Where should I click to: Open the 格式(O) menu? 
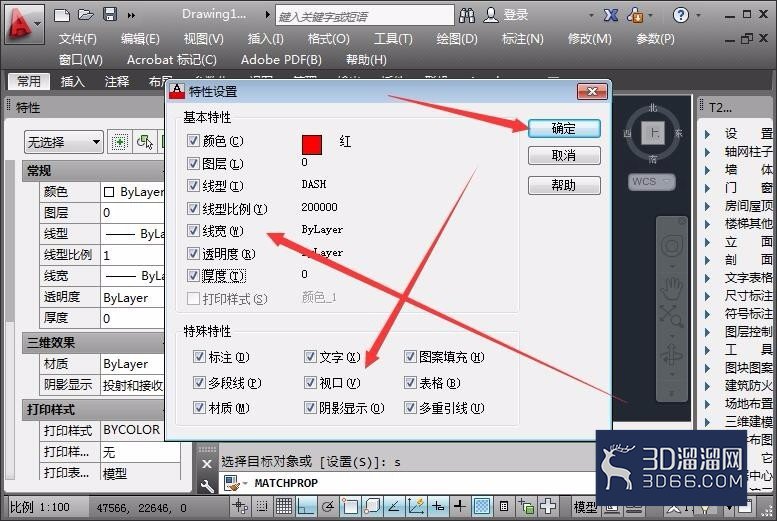click(329, 38)
